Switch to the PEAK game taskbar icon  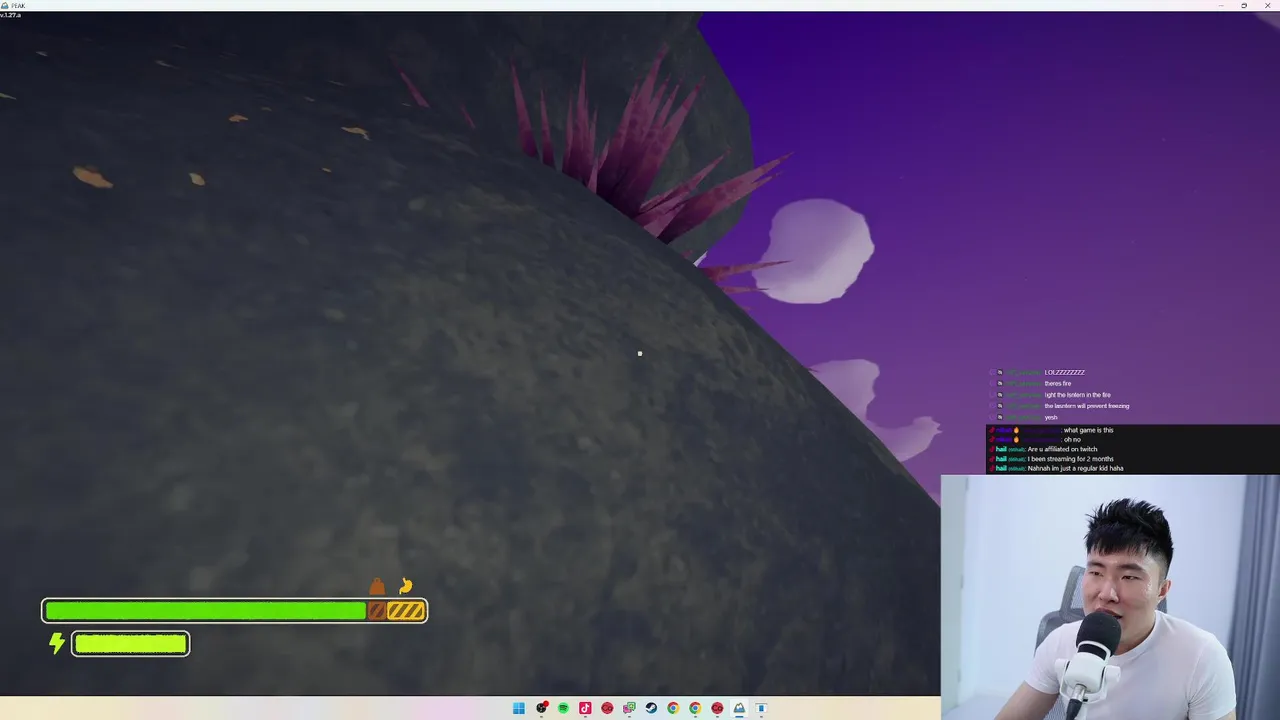pos(739,708)
